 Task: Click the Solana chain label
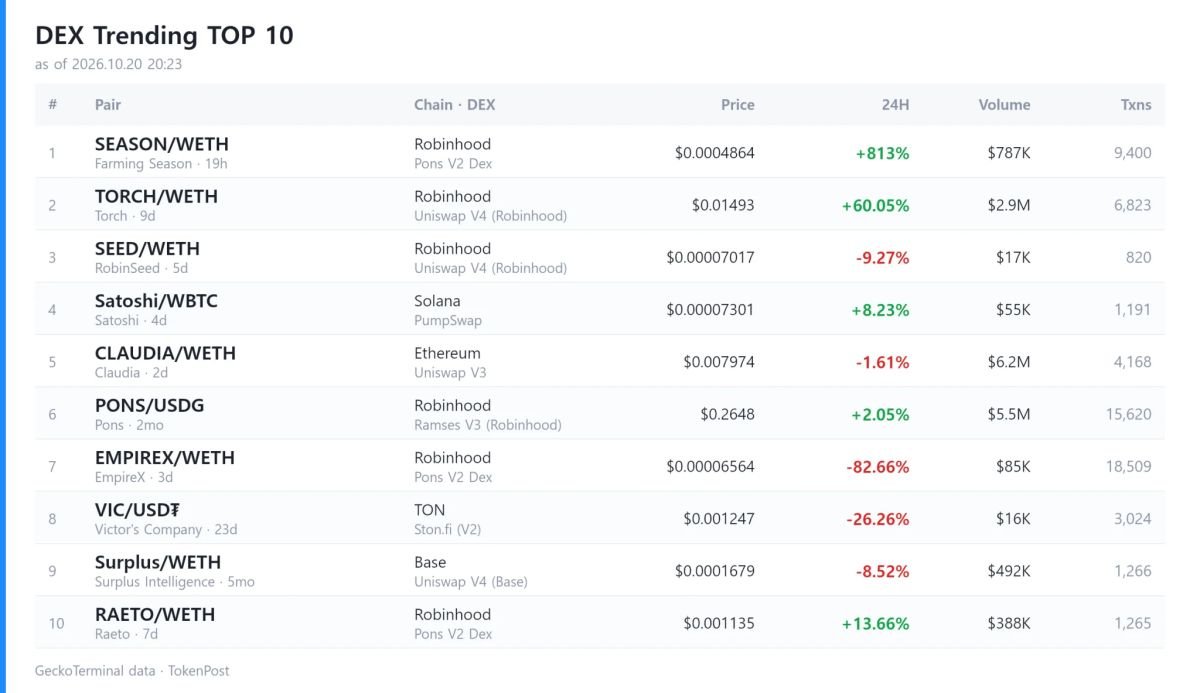pos(438,301)
